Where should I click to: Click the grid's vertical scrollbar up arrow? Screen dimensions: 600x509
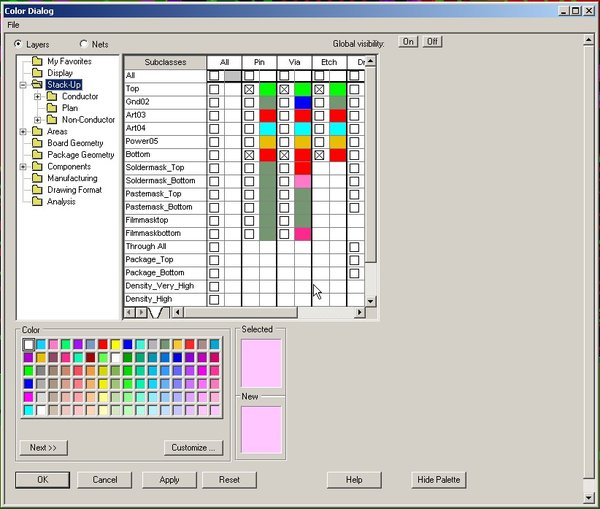370,61
